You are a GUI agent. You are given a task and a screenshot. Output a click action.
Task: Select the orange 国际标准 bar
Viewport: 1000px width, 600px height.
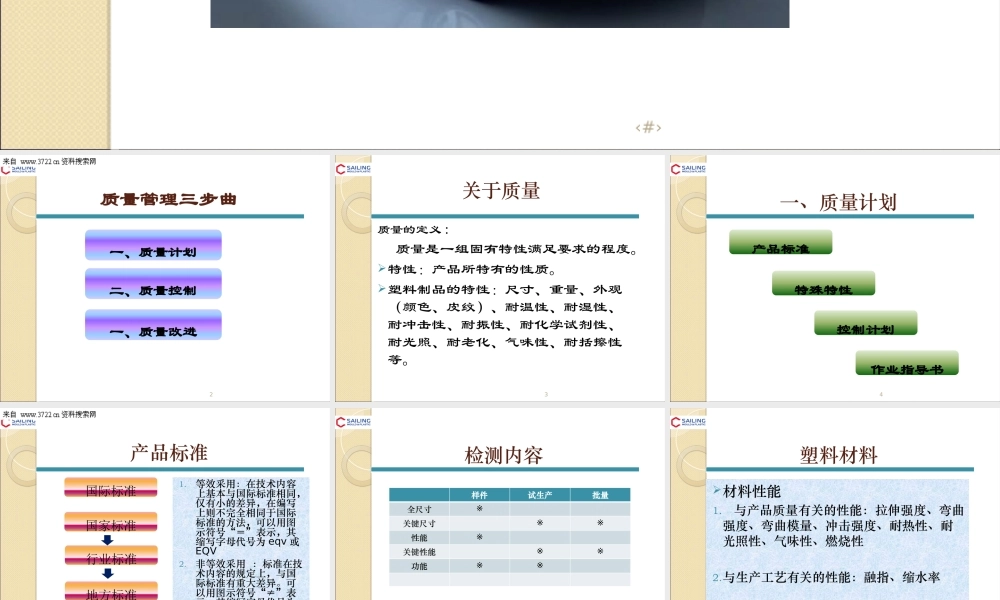[x=111, y=488]
